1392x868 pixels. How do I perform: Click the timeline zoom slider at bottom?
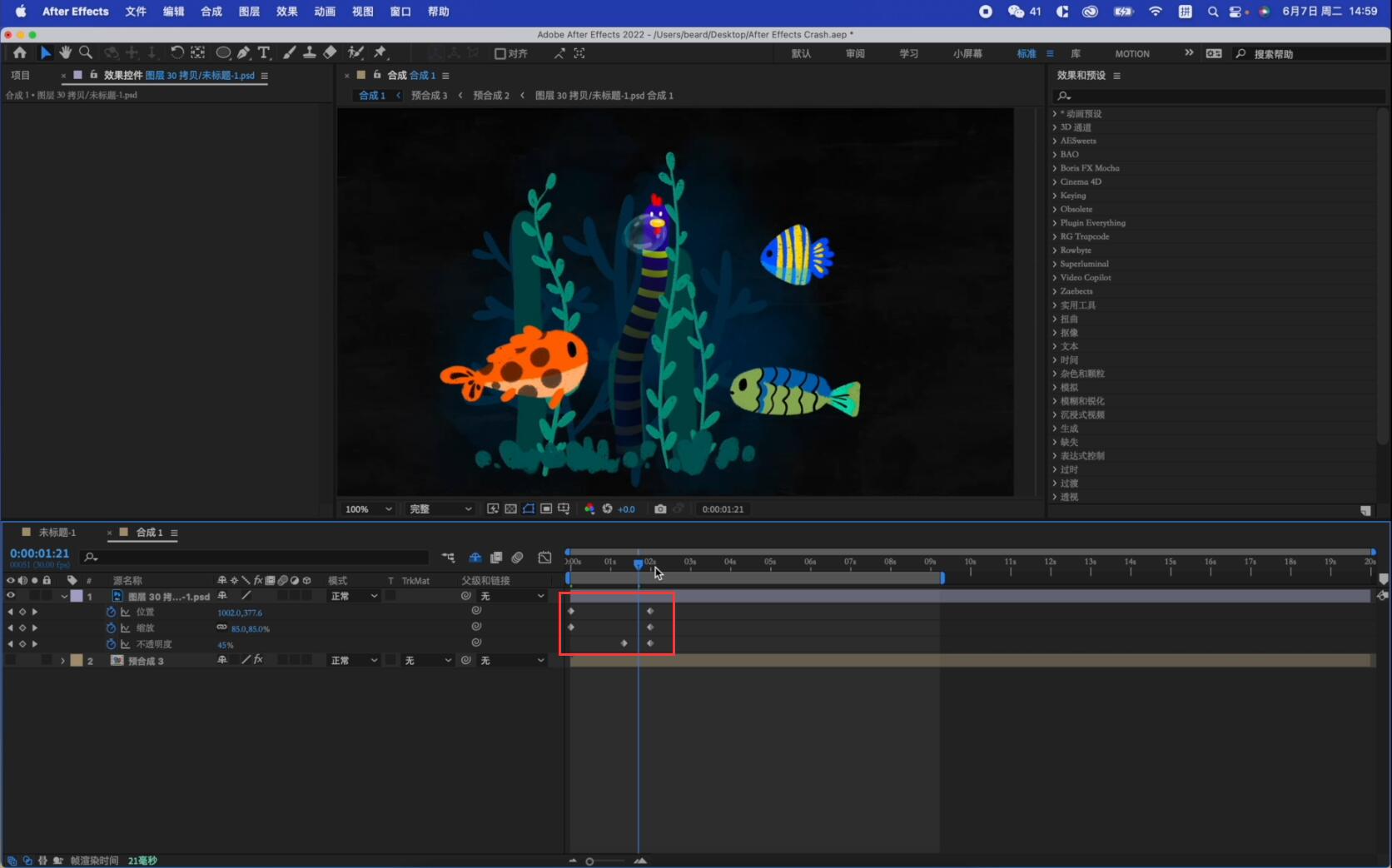pyautogui.click(x=589, y=861)
